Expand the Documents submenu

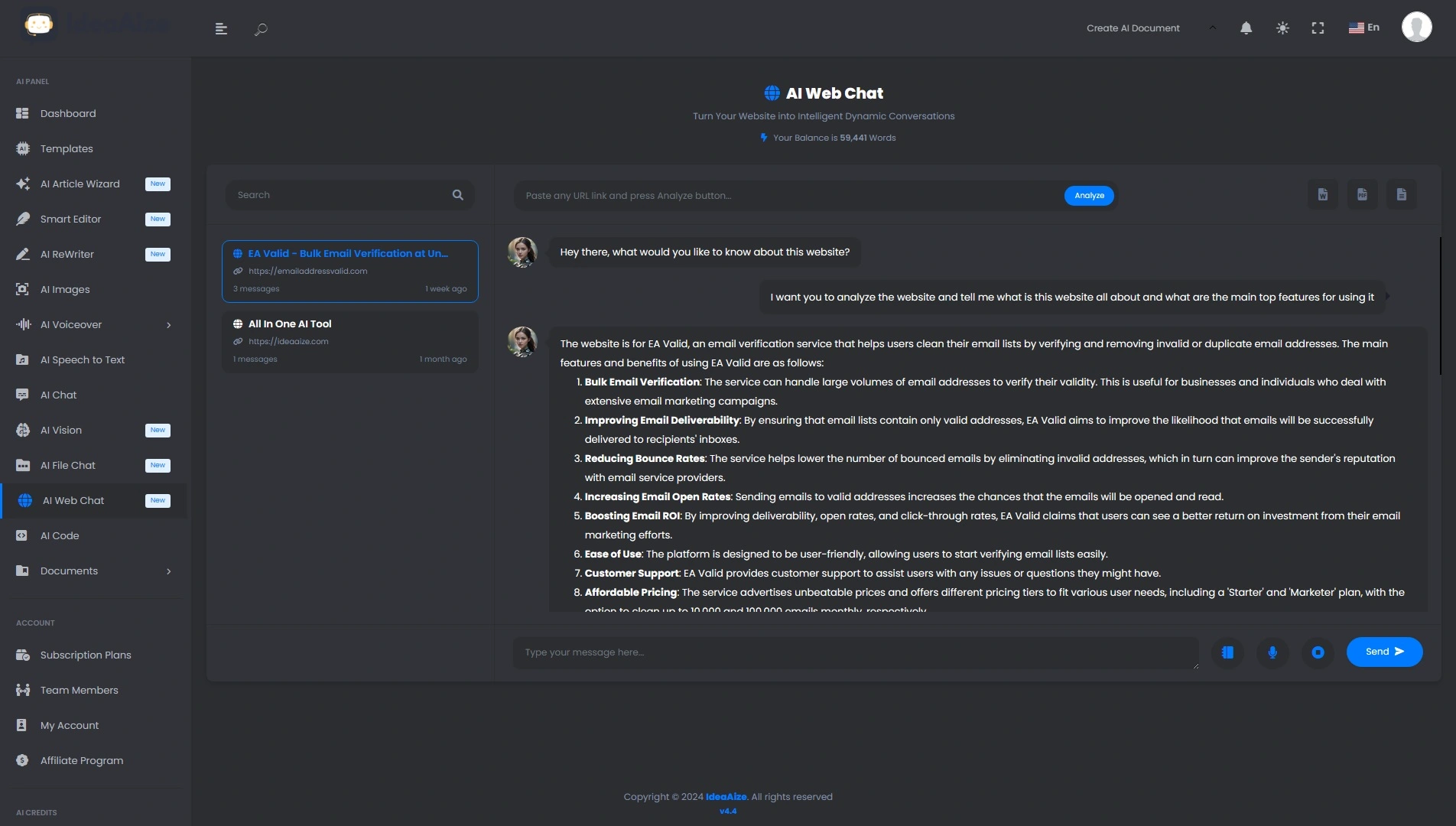168,571
